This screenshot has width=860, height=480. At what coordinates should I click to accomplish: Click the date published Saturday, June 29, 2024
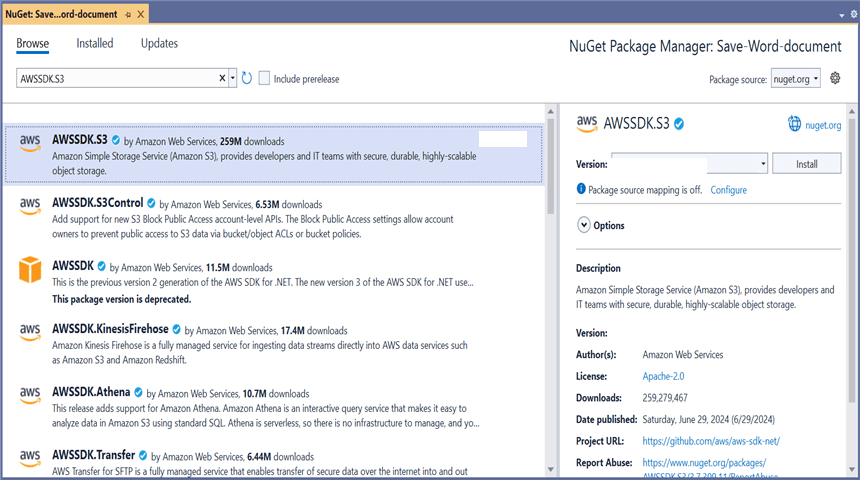click(709, 420)
